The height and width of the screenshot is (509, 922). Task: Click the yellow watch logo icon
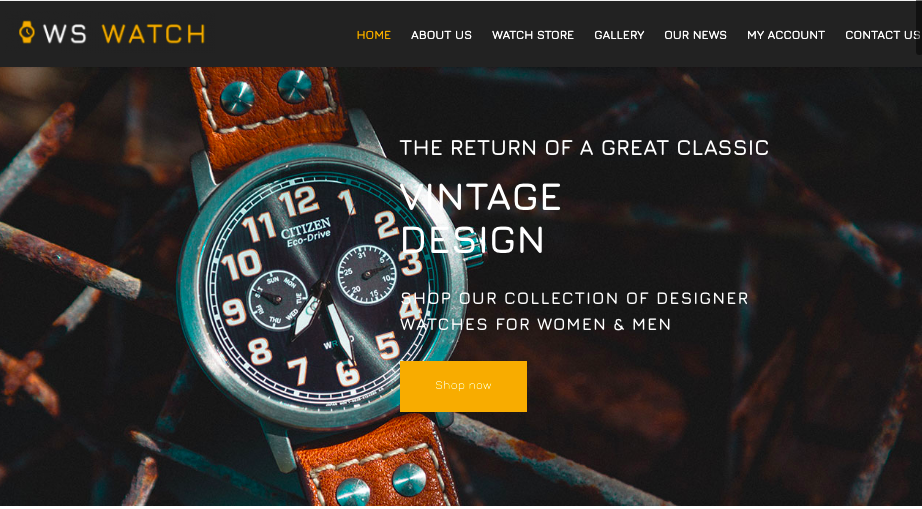[26, 32]
